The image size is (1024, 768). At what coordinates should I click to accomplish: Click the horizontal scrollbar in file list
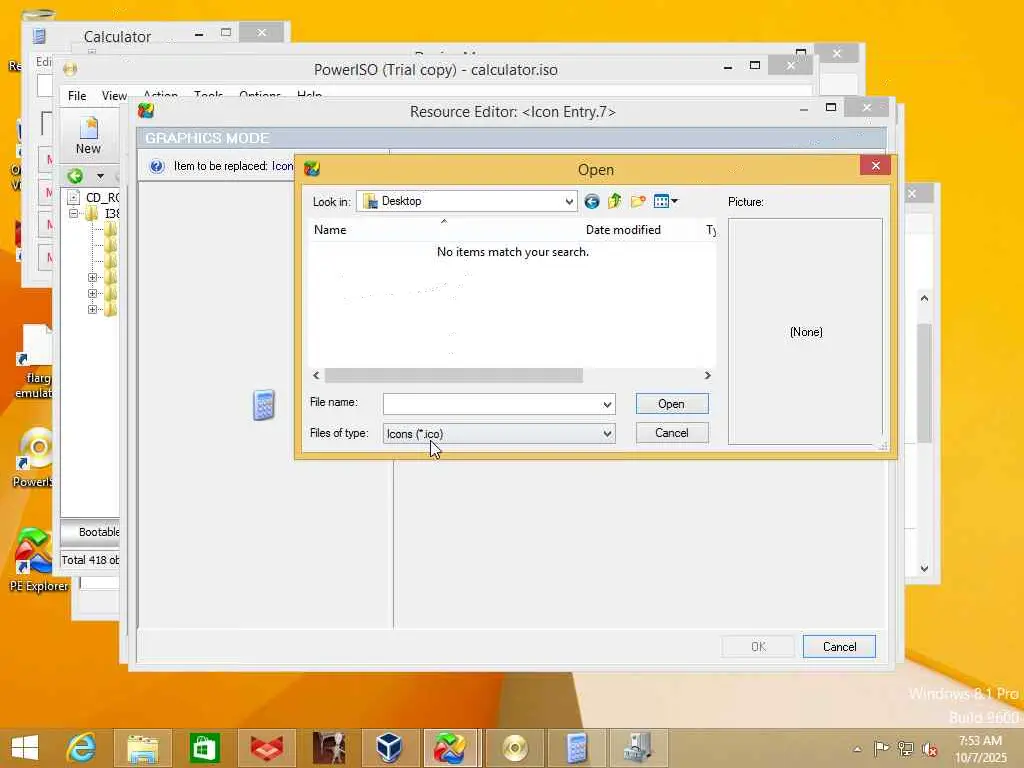pos(453,376)
